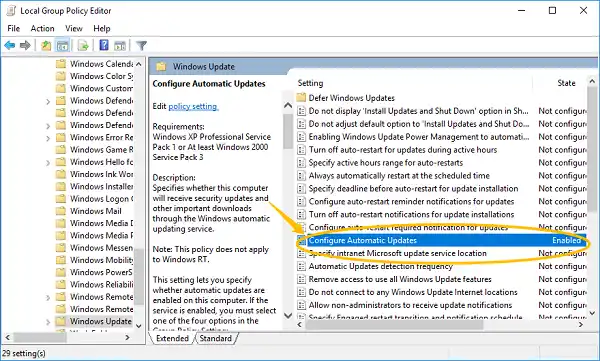
Task: Switch to the Standard tab
Action: pos(216,338)
